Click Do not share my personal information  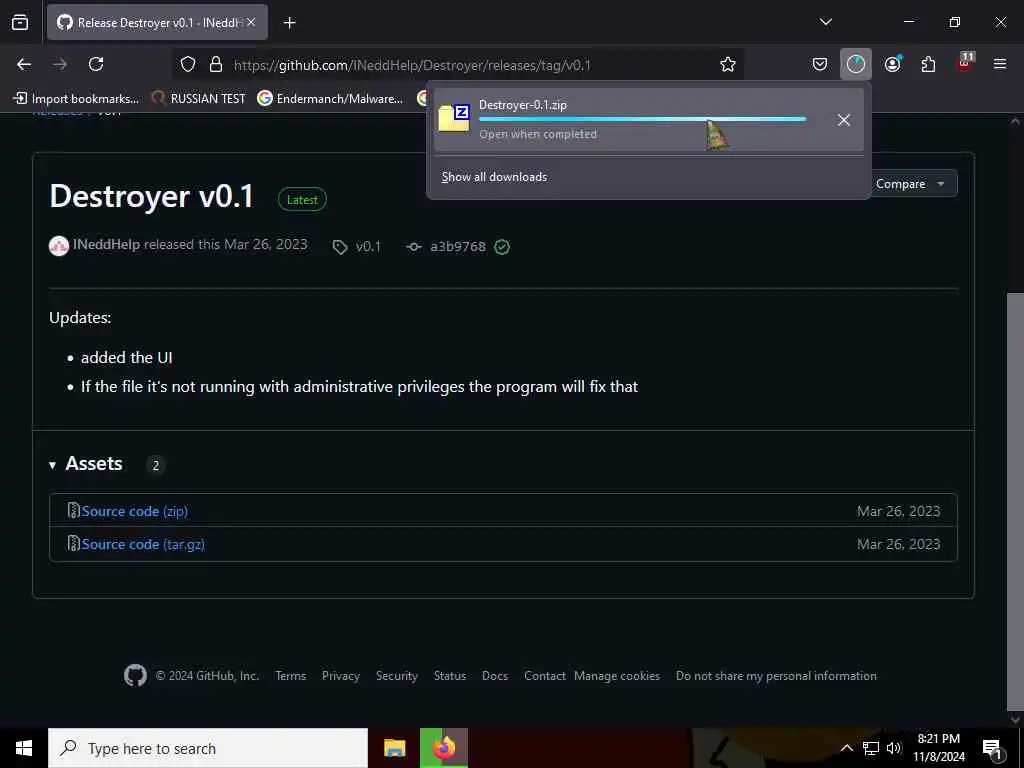click(776, 676)
